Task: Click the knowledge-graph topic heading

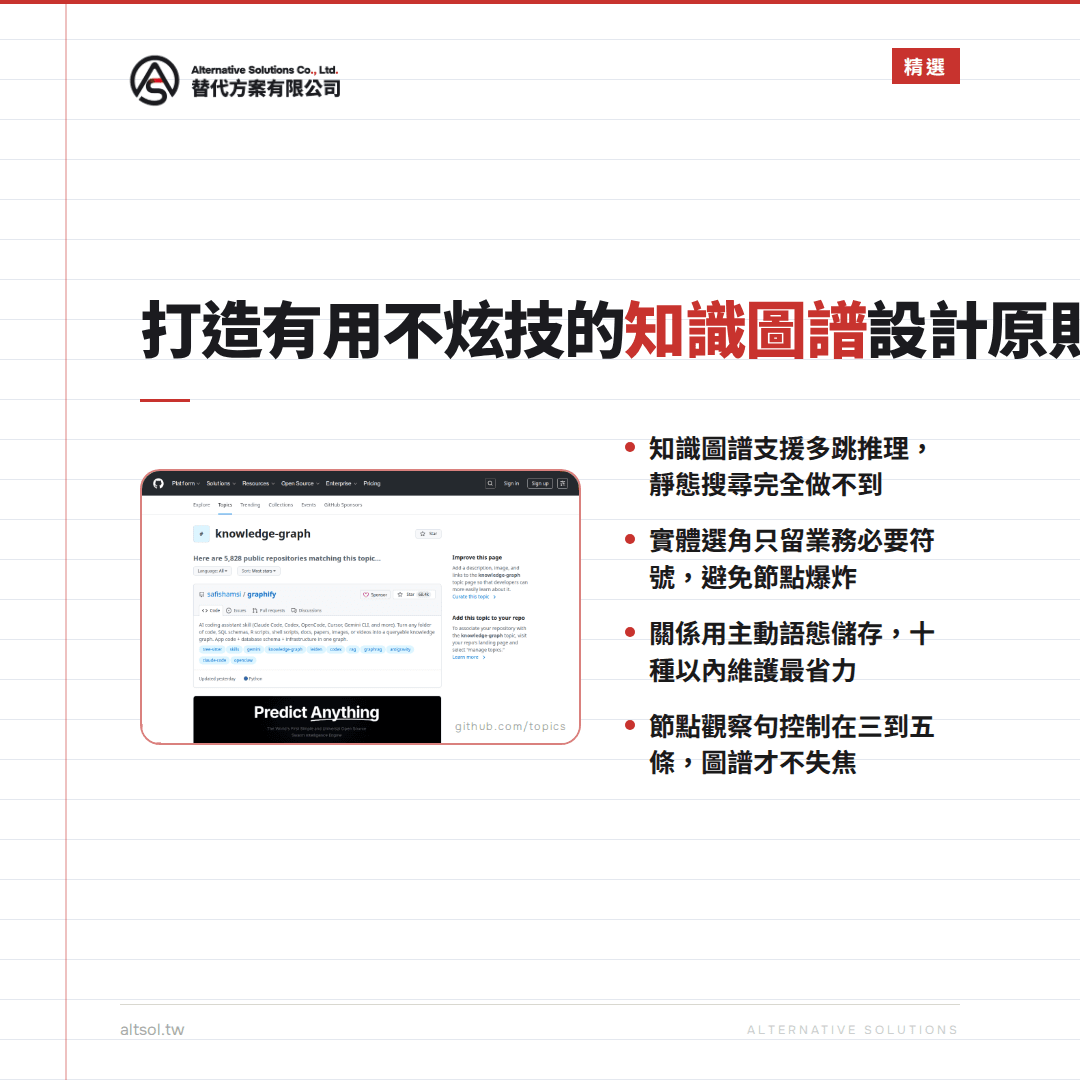Action: point(262,534)
